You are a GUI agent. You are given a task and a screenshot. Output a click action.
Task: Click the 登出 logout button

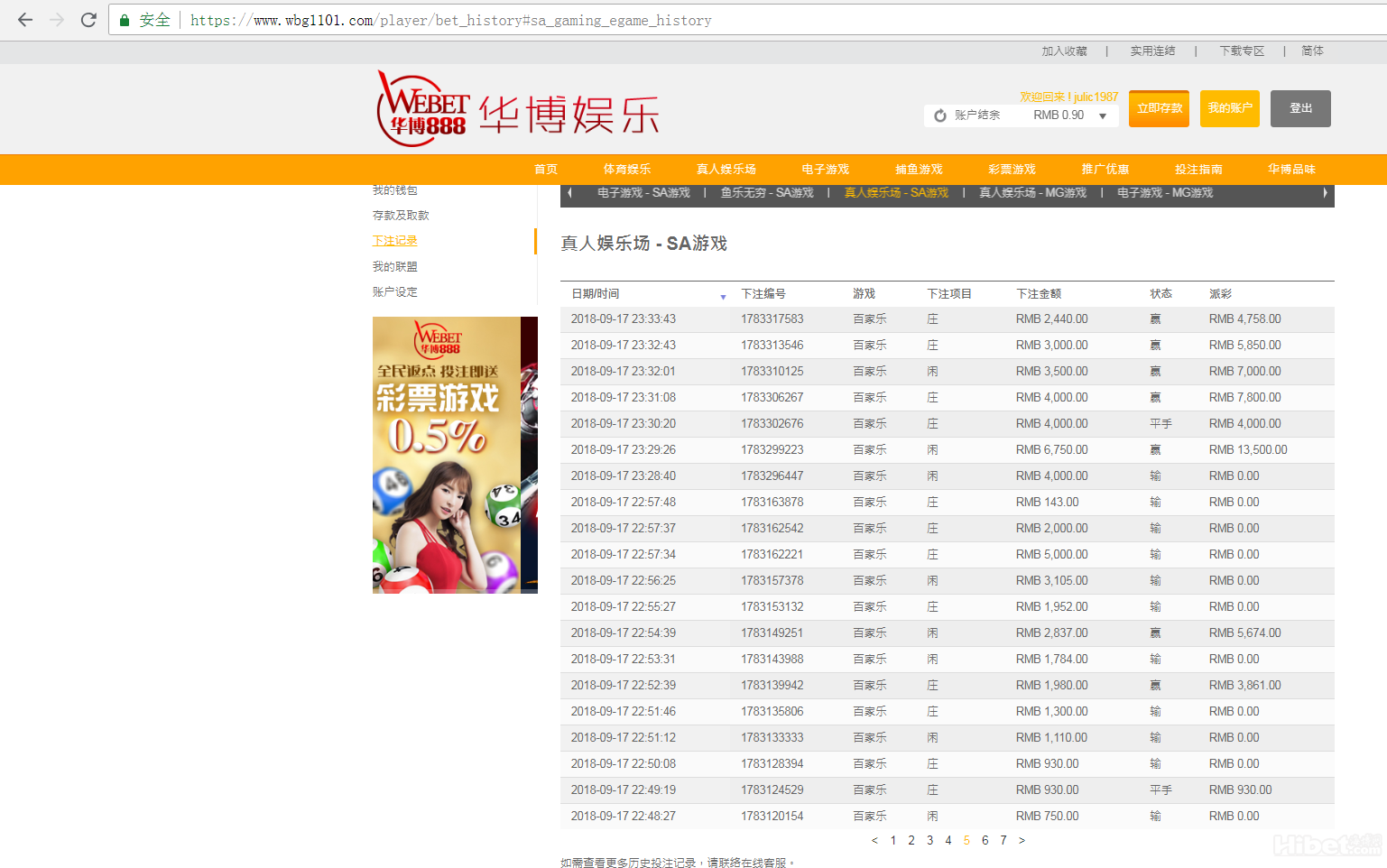point(1300,108)
